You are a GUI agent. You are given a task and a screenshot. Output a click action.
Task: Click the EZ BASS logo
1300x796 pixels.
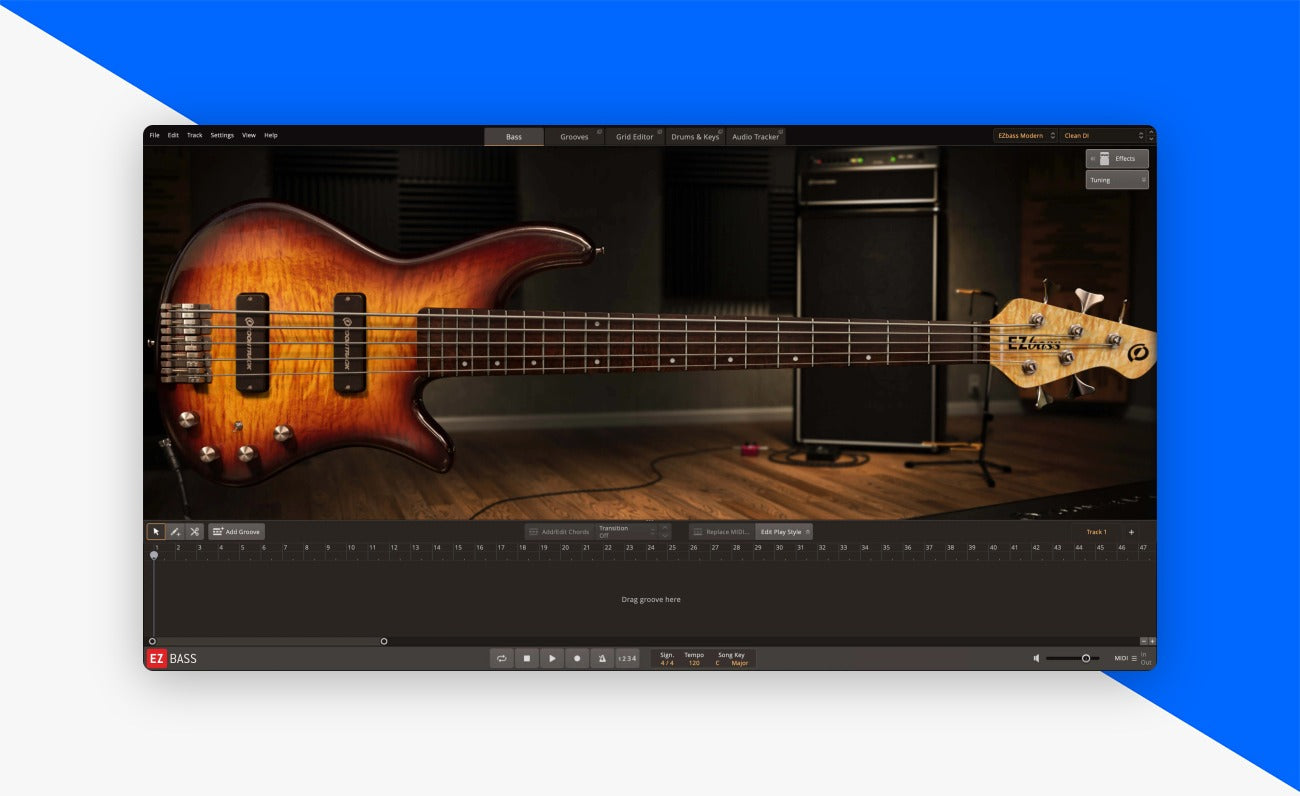172,659
